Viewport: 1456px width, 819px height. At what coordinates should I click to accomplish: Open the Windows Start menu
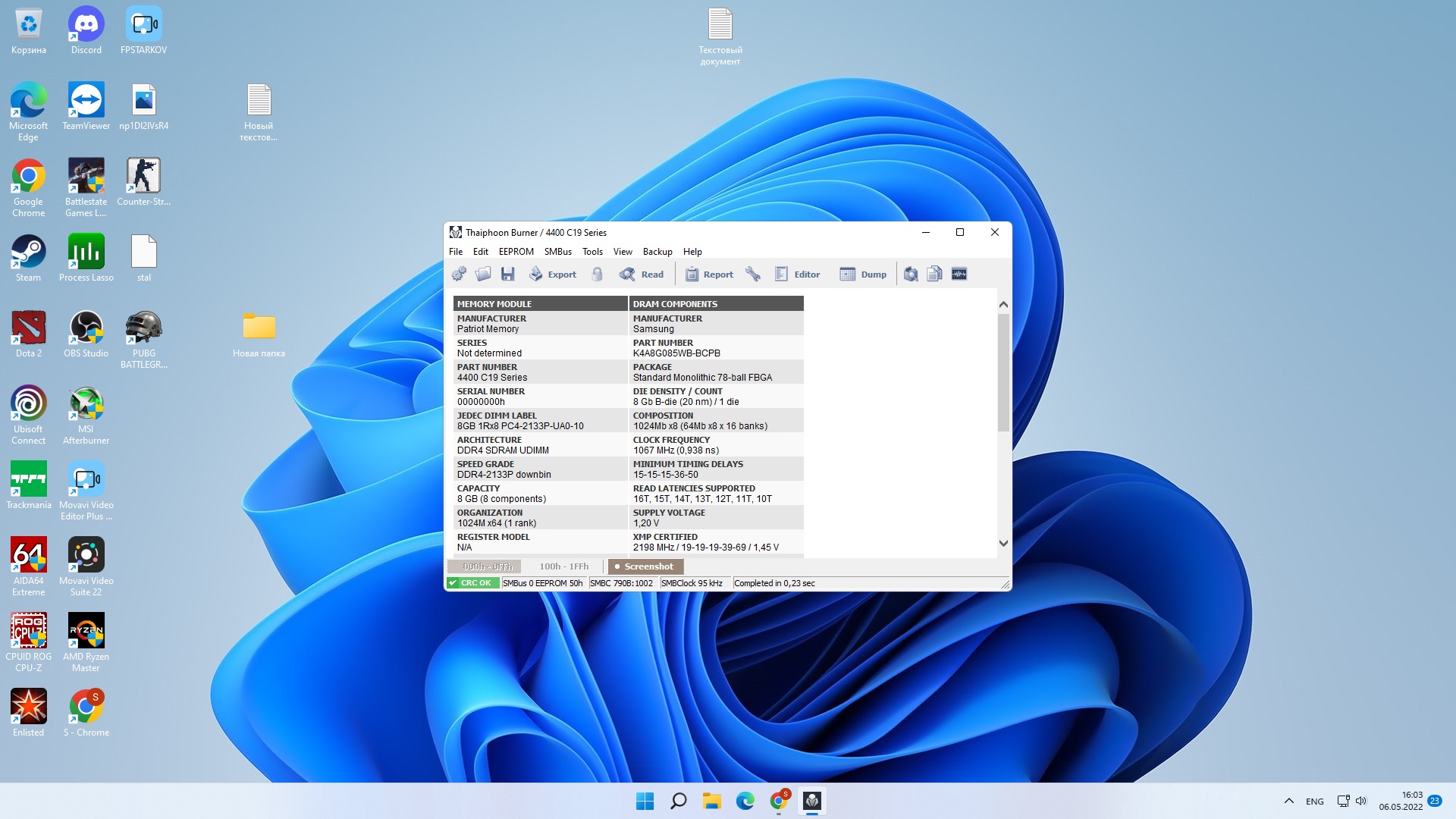[x=645, y=801]
